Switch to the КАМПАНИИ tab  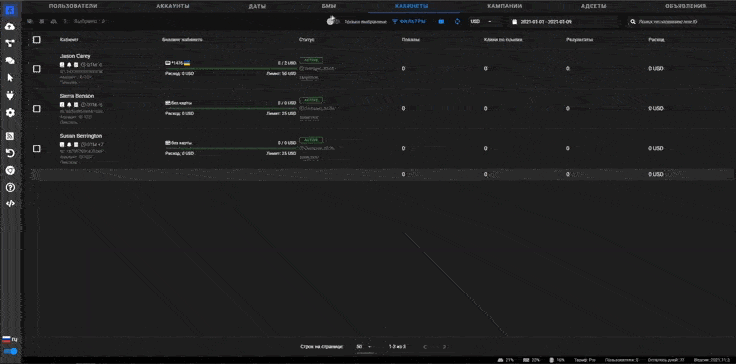pos(505,7)
